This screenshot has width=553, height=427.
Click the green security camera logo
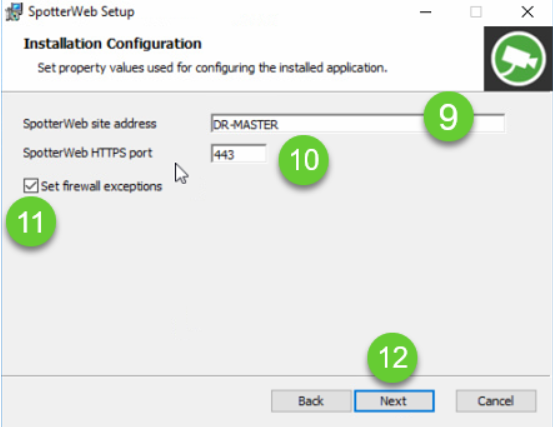518,59
